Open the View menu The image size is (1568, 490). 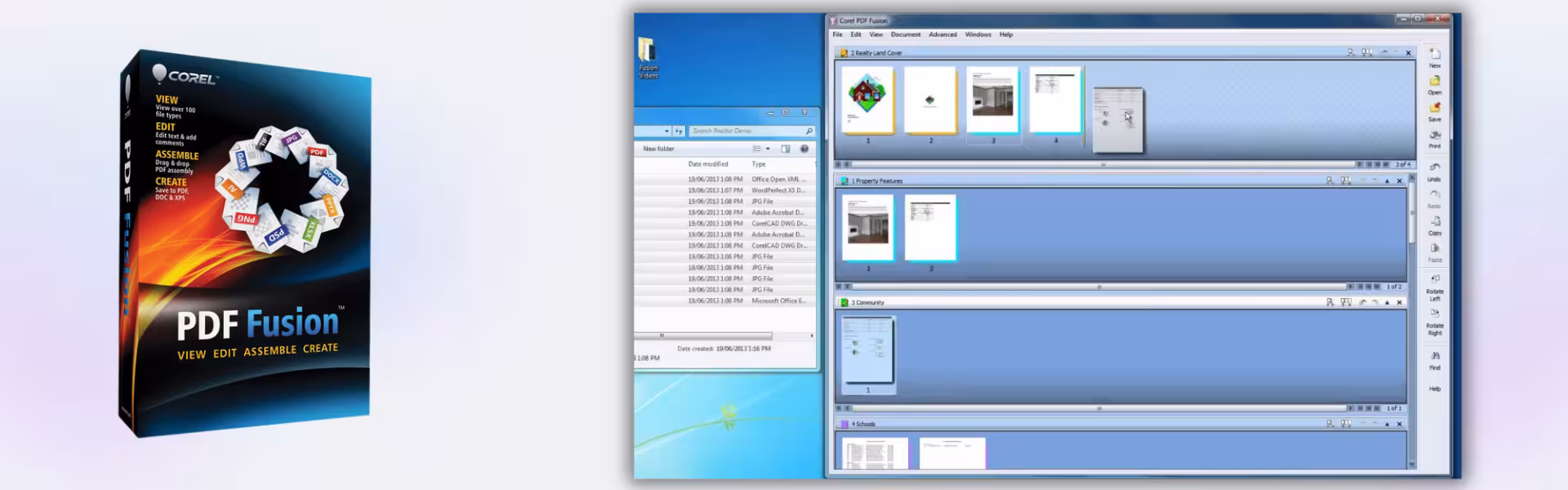(x=875, y=34)
